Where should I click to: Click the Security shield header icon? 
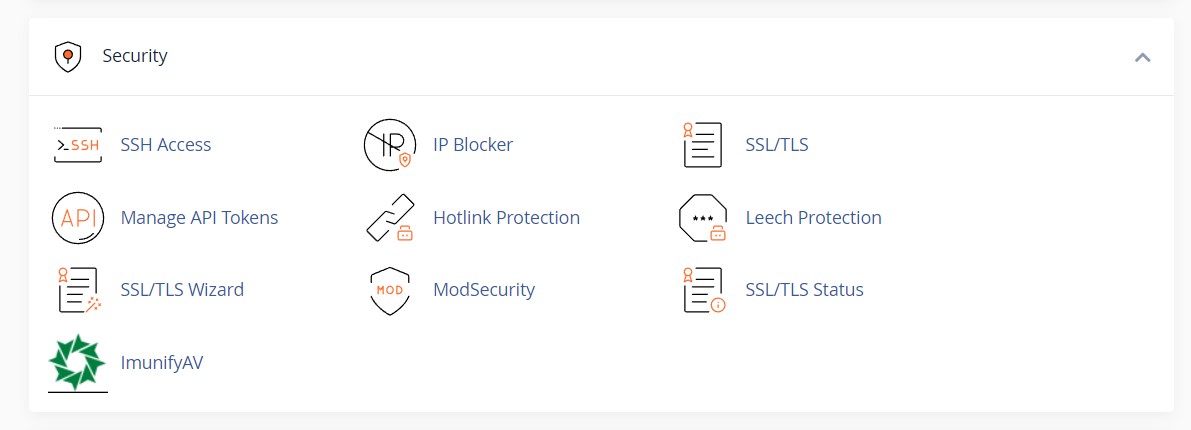[67, 56]
